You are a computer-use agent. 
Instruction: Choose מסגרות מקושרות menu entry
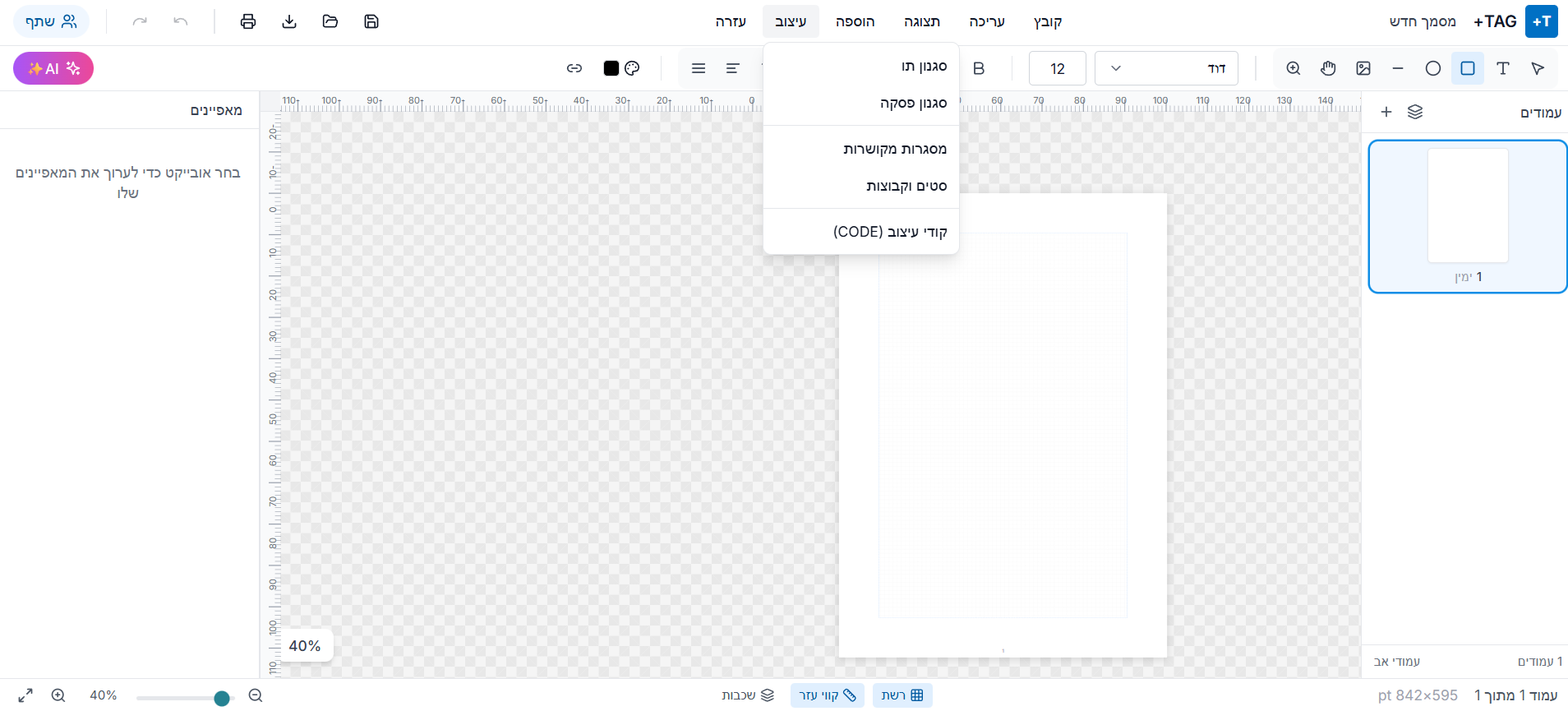point(861,149)
